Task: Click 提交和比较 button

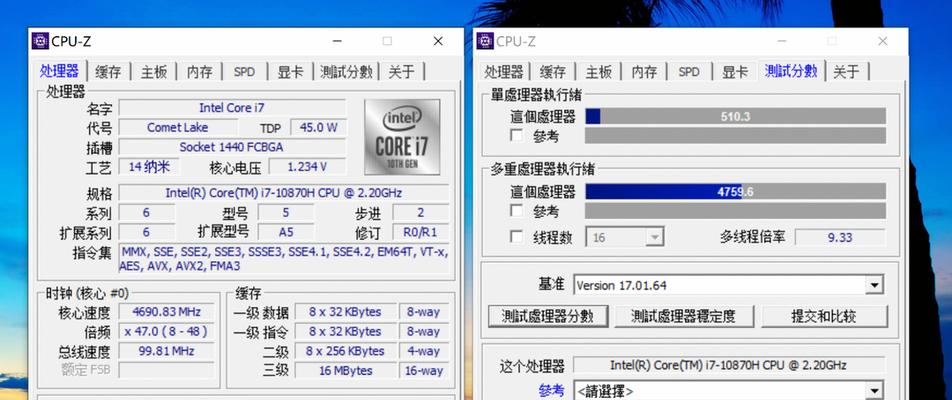Action: point(824,316)
